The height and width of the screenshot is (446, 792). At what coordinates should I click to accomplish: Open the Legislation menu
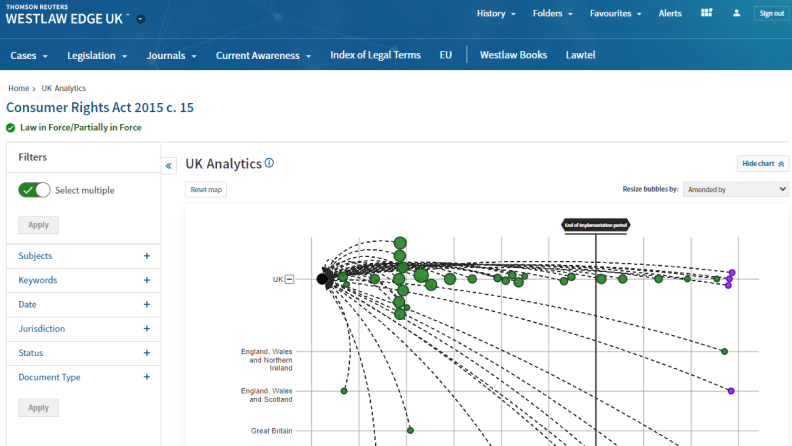(97, 55)
